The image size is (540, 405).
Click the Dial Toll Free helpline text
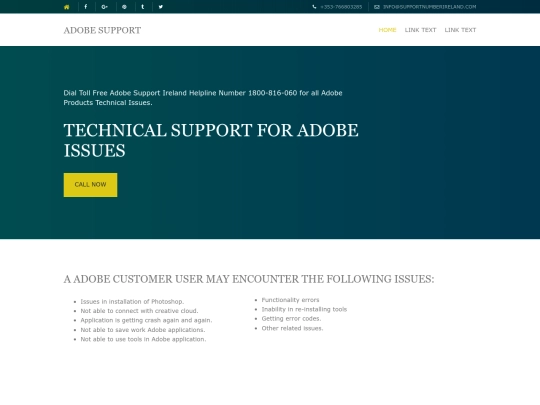(x=203, y=98)
